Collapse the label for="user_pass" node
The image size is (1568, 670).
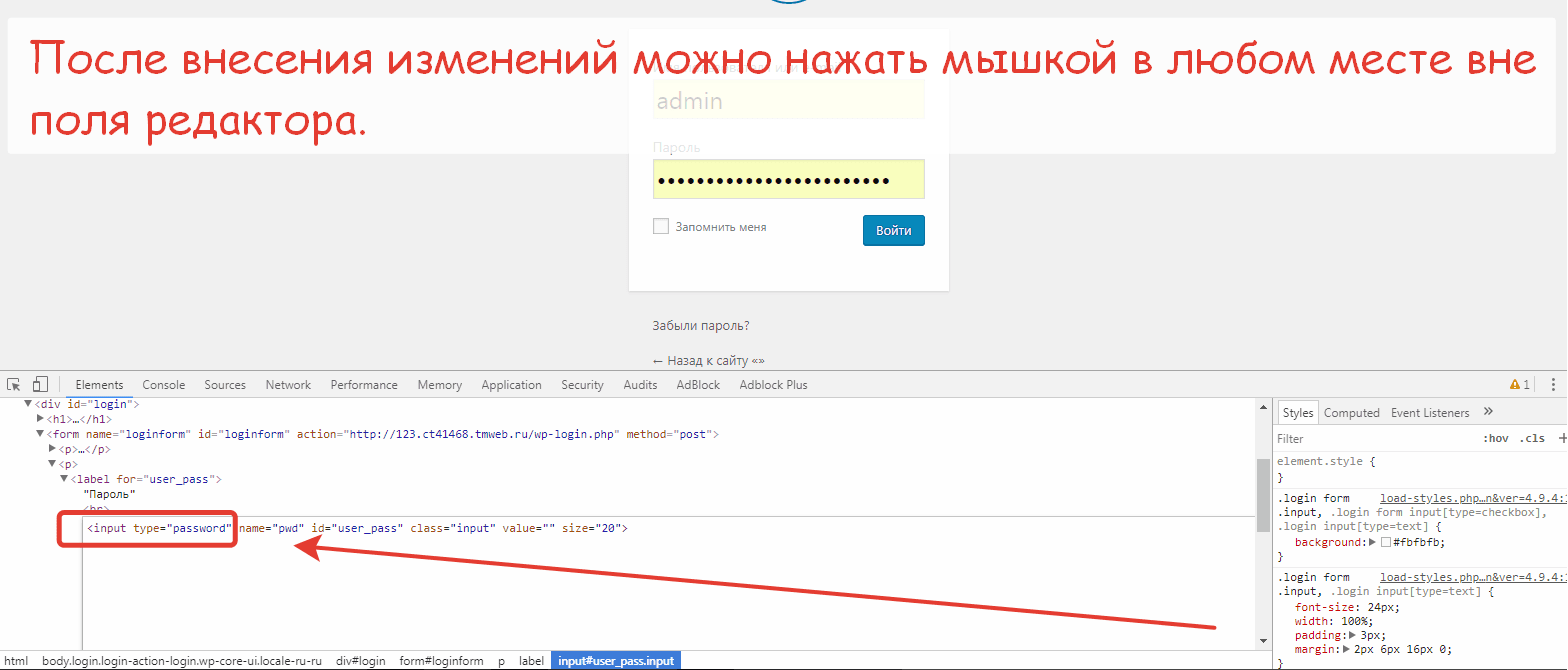(x=65, y=479)
